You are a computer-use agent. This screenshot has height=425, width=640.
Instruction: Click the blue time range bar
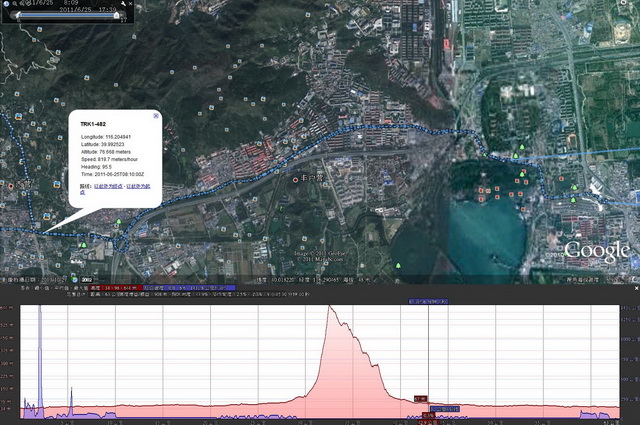coord(67,15)
